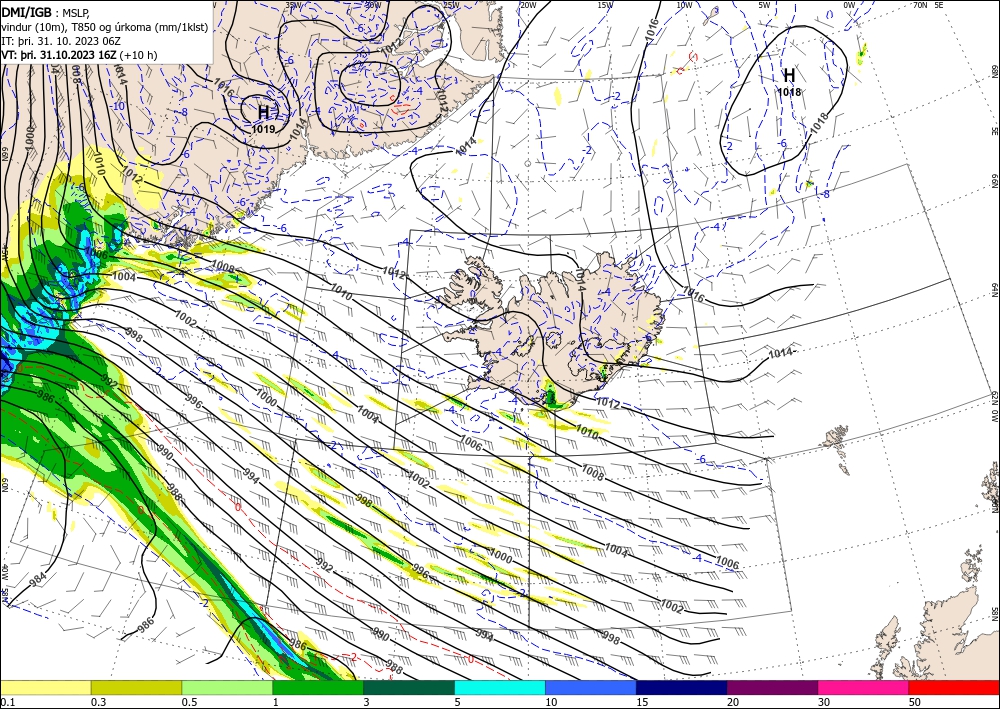Click the '70N' latitude label

pos(920,5)
